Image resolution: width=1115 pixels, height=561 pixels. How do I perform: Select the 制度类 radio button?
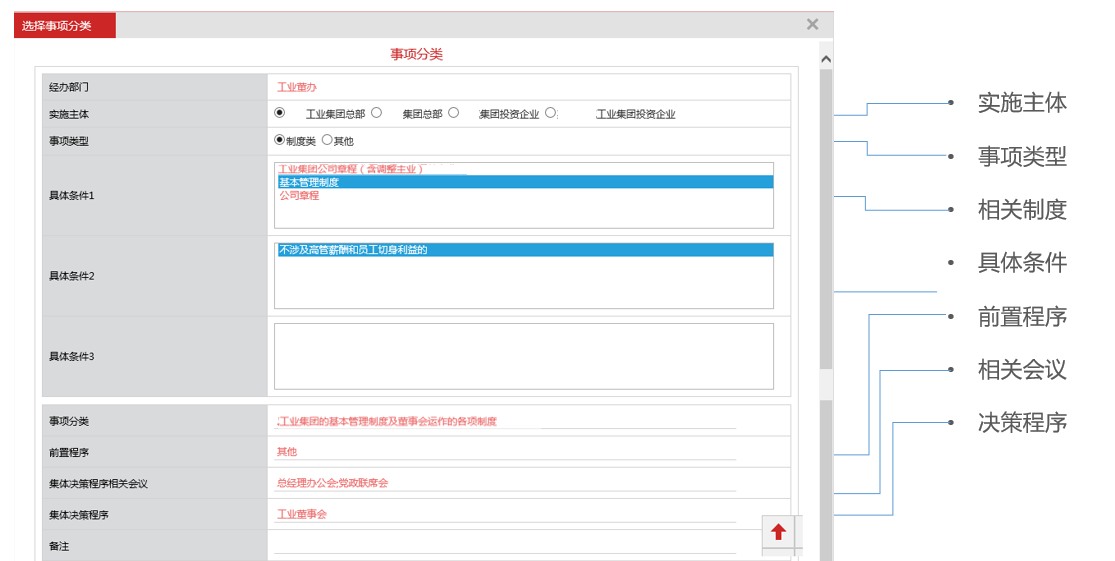point(280,140)
